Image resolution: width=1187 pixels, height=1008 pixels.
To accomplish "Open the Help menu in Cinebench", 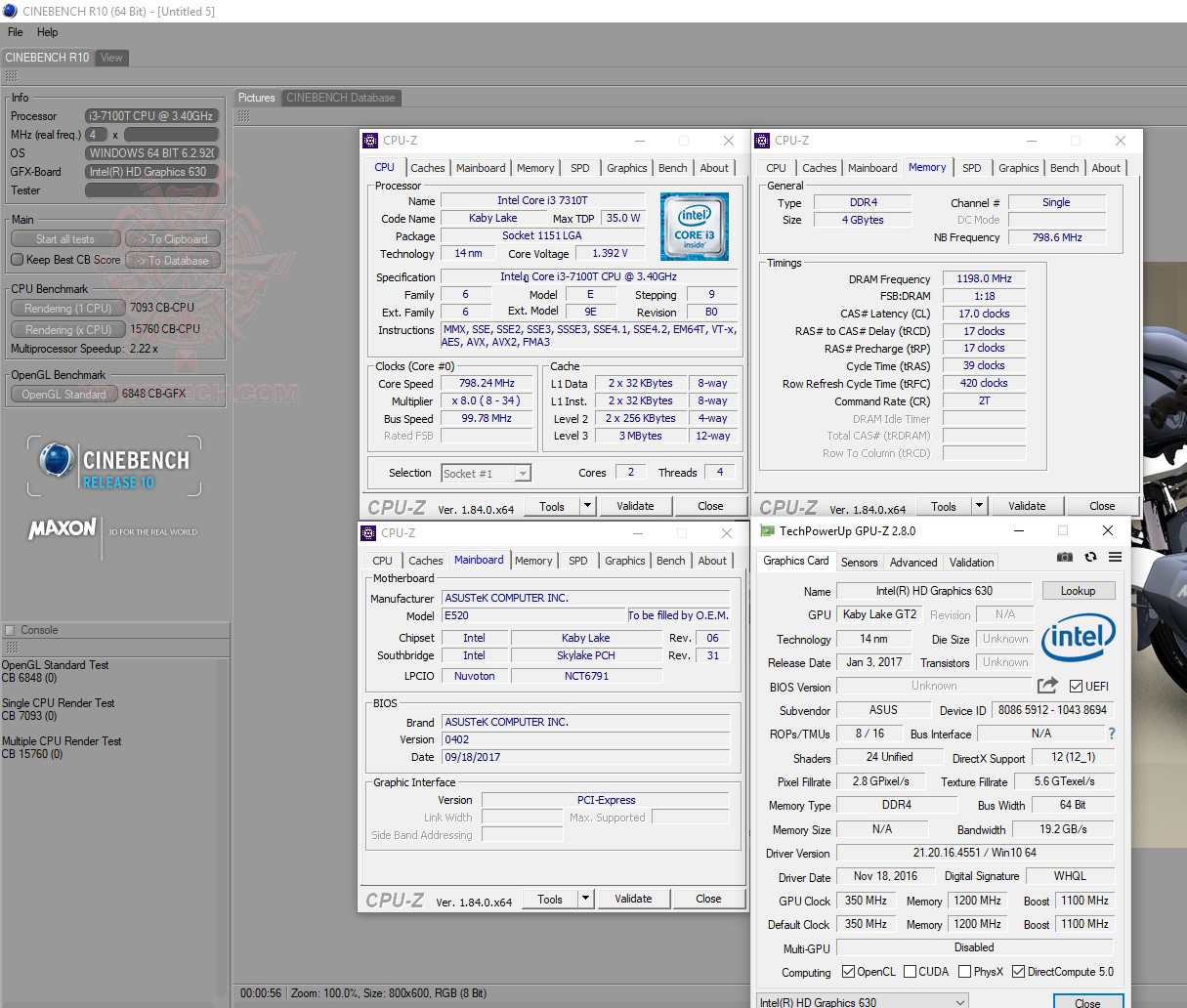I will 47,32.
